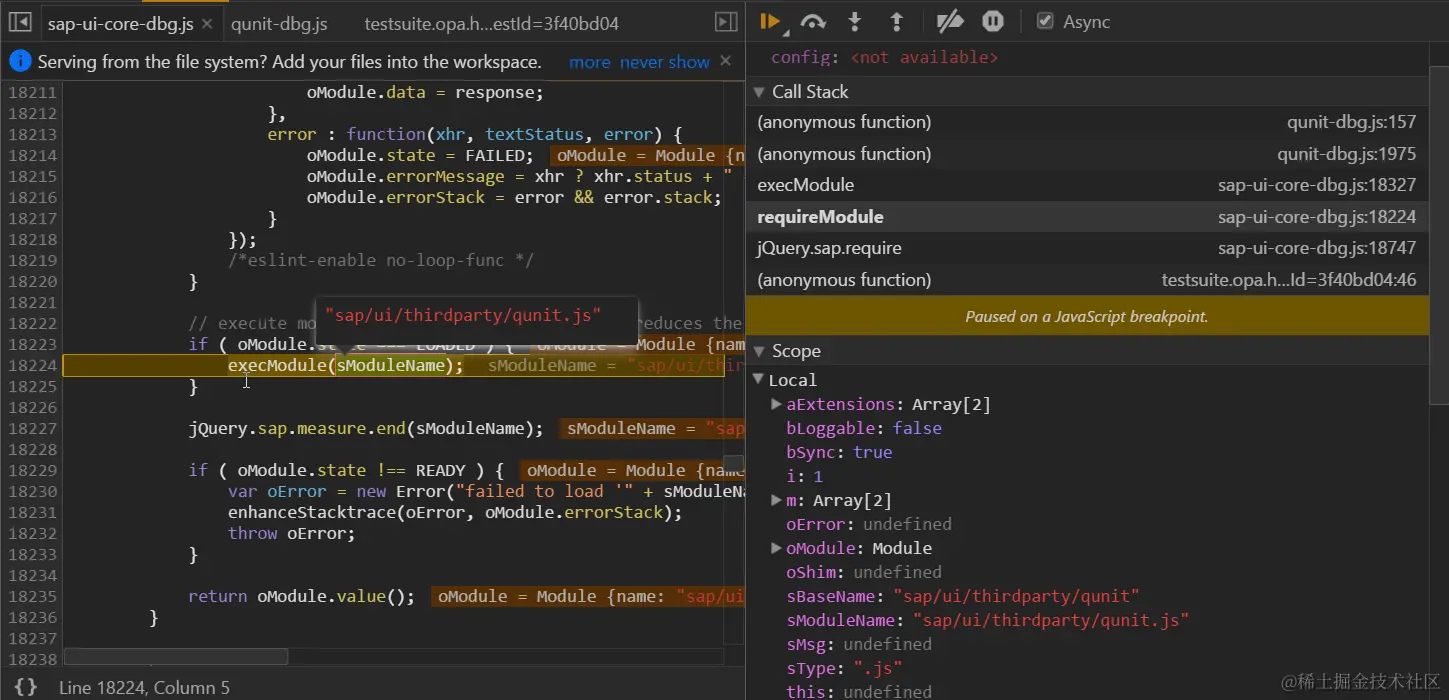Image resolution: width=1449 pixels, height=700 pixels.
Task: Select jQuery.sap.require call stack frame
Action: [1087, 248]
